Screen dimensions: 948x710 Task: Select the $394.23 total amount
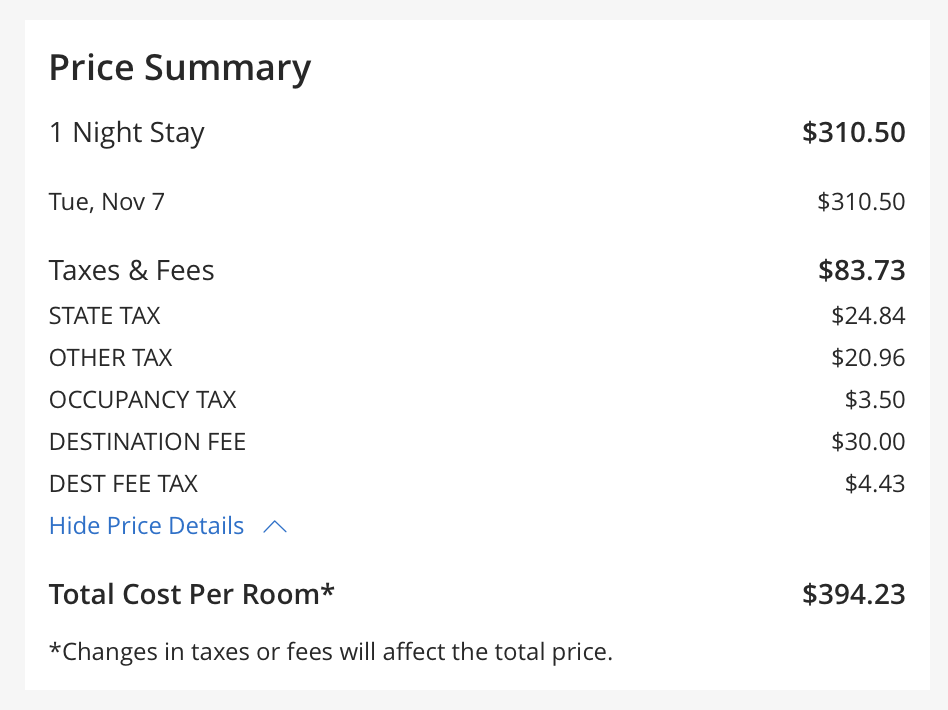click(853, 593)
